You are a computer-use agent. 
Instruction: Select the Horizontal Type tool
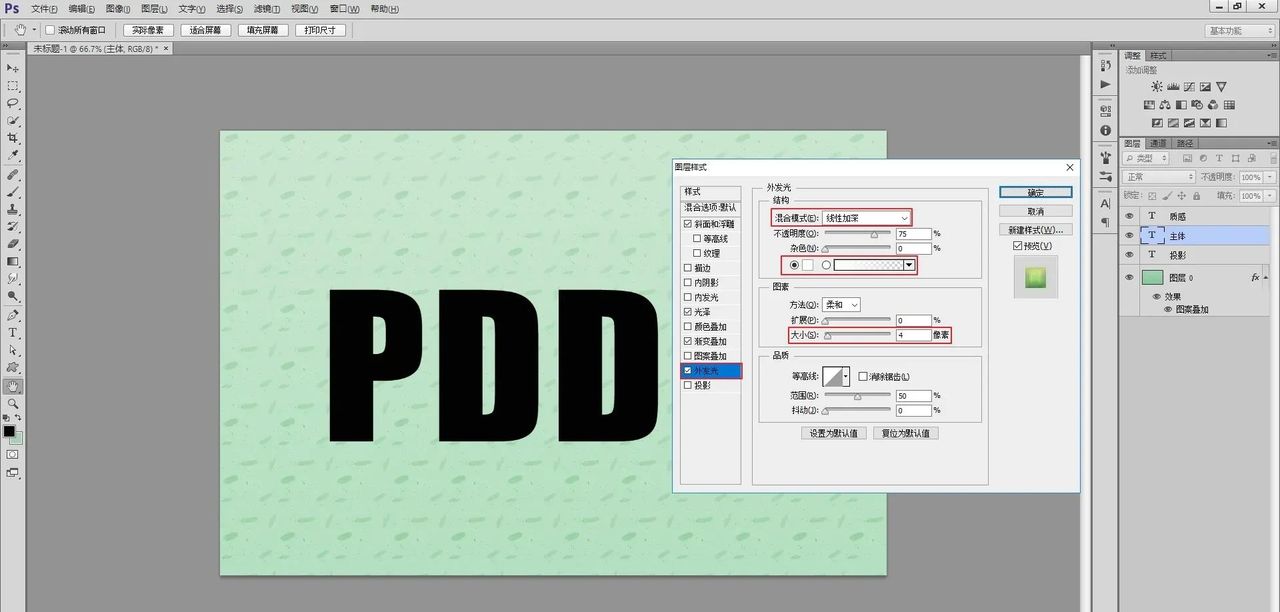[13, 332]
